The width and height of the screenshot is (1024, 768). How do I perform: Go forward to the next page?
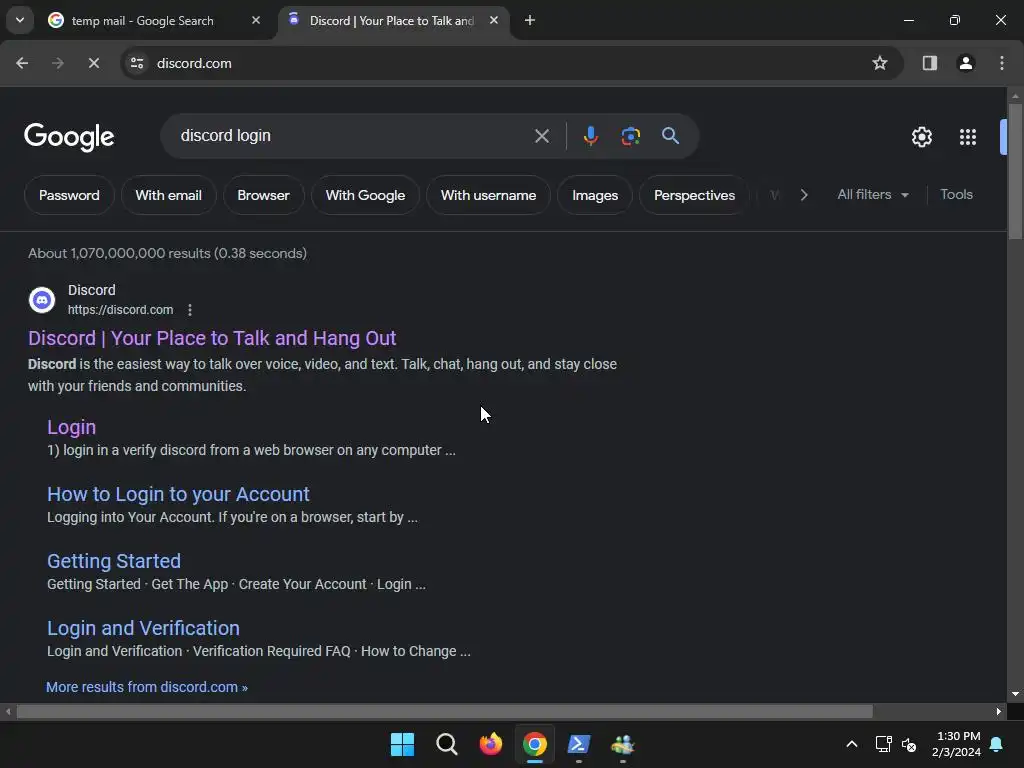point(58,63)
